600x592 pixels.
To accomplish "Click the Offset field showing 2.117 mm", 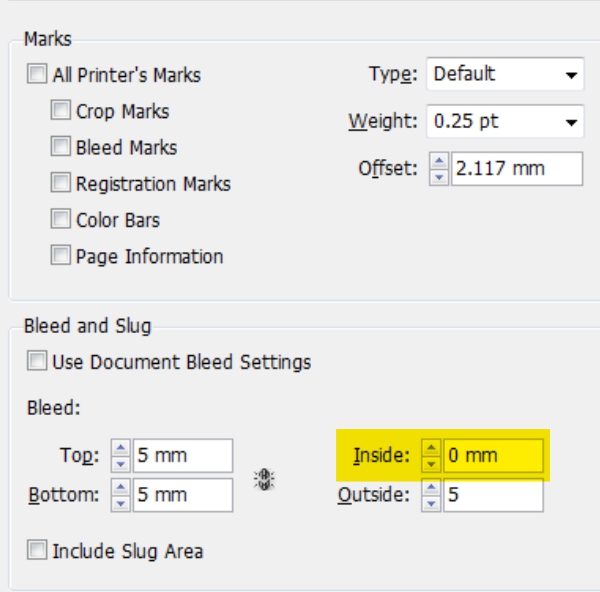I will coord(516,169).
